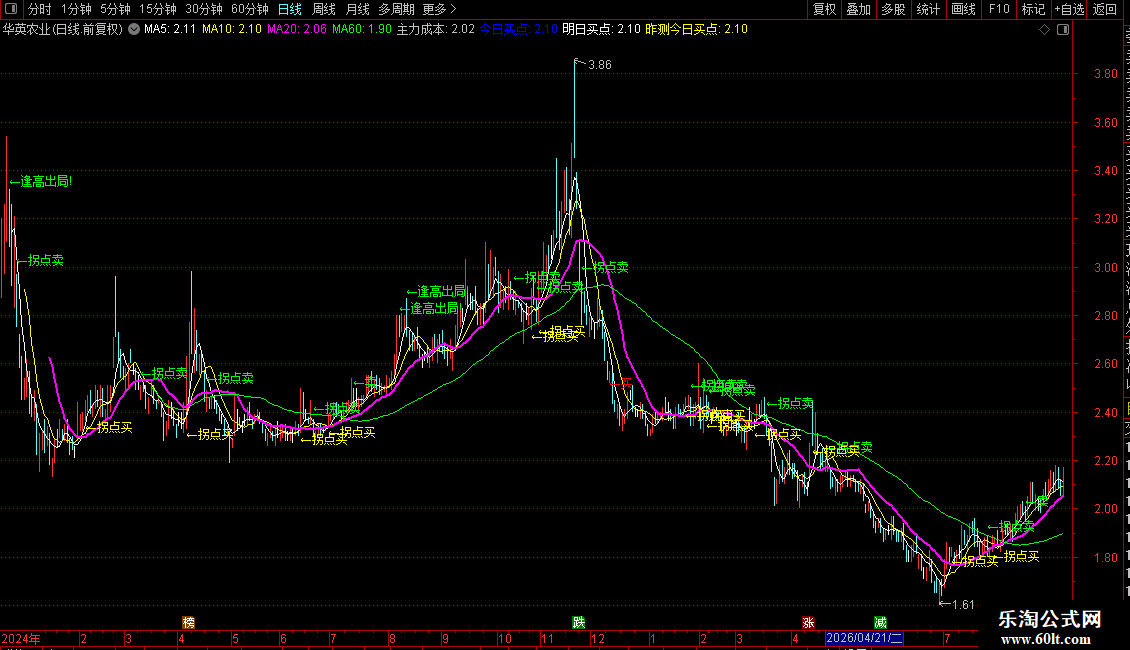Click the diamond marker icon above chart
The width and height of the screenshot is (1130, 650).
(x=1044, y=30)
